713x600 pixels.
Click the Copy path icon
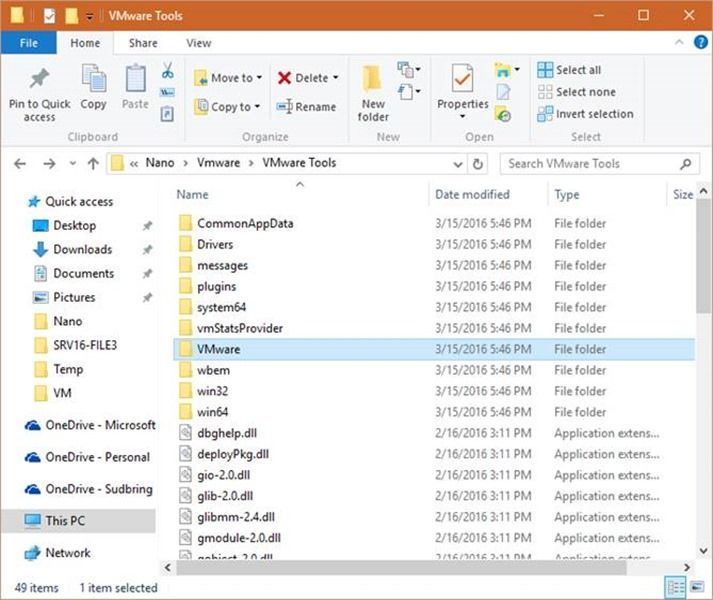pyautogui.click(x=167, y=93)
